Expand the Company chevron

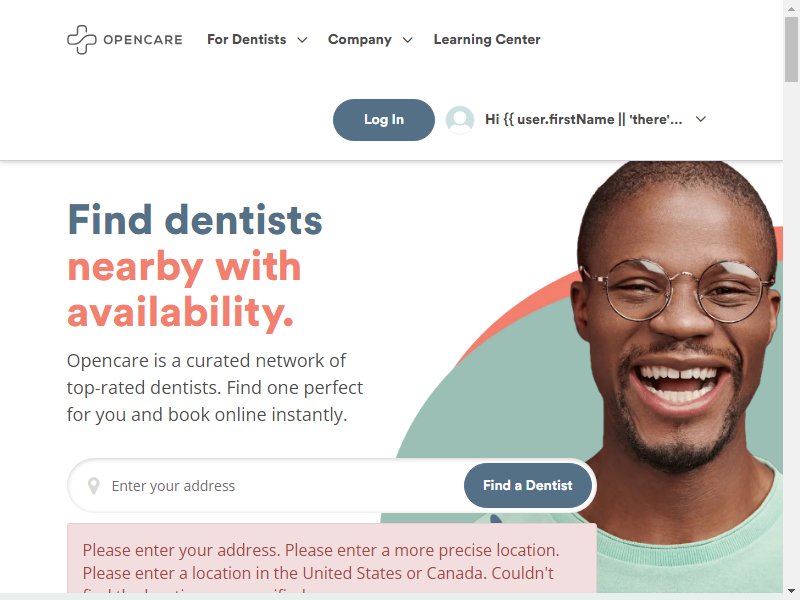click(407, 40)
